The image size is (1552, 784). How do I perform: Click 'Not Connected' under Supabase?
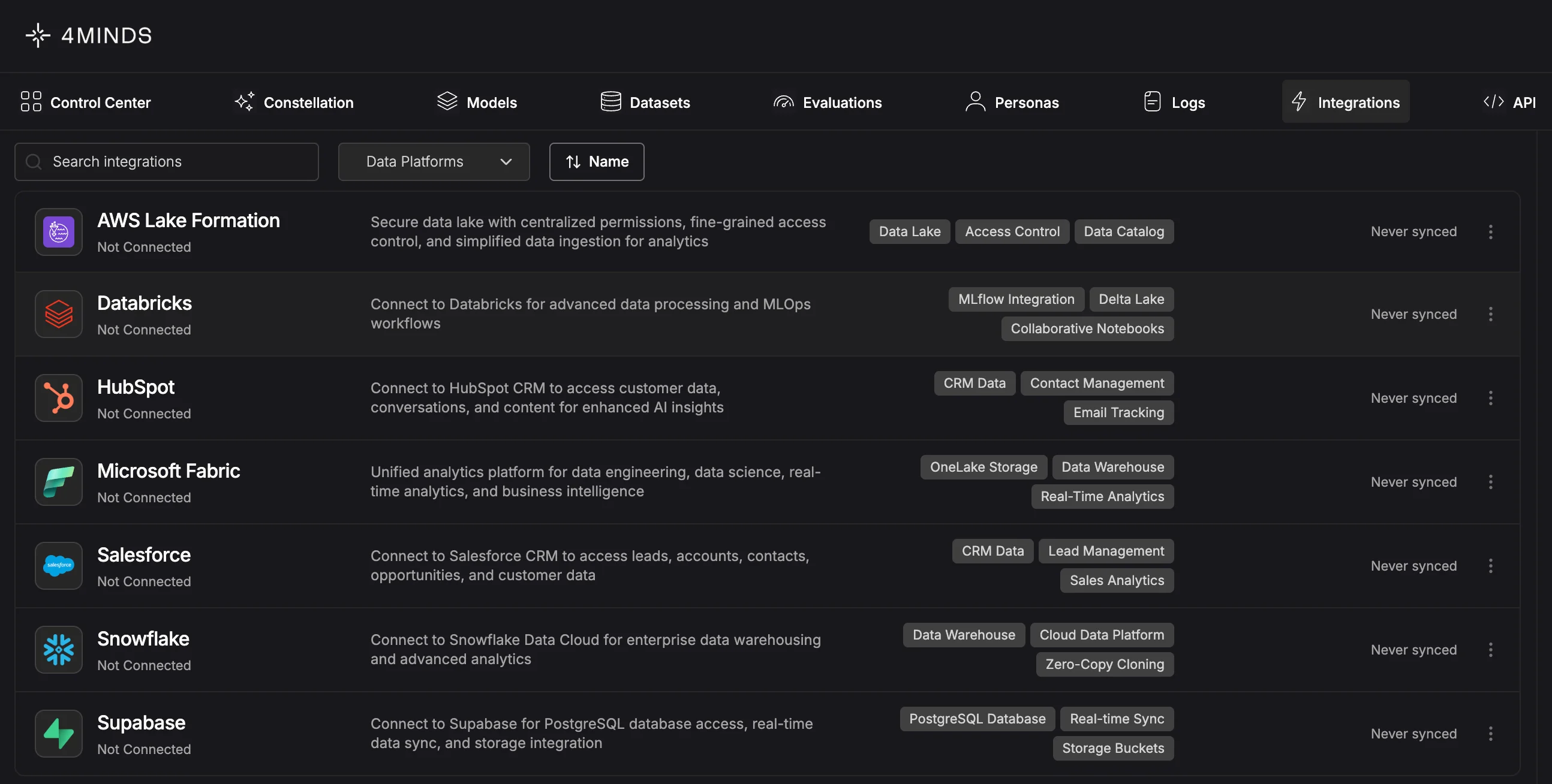tap(144, 749)
